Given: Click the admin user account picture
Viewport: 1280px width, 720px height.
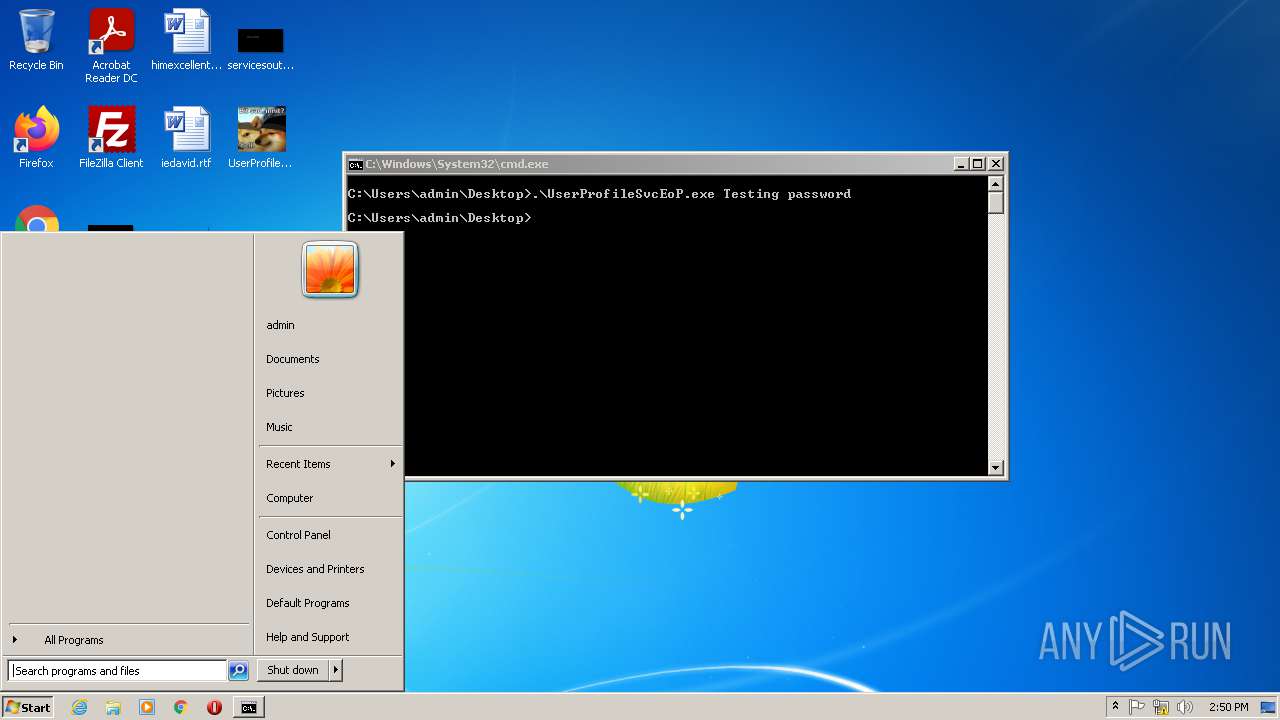Looking at the screenshot, I should click(x=330, y=270).
